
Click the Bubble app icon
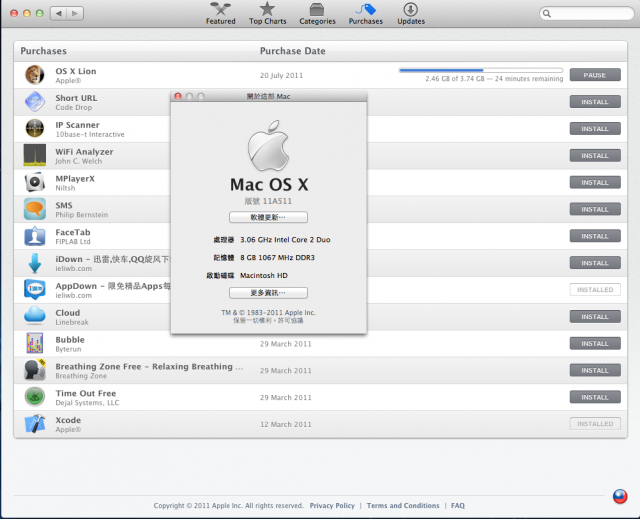(35, 343)
